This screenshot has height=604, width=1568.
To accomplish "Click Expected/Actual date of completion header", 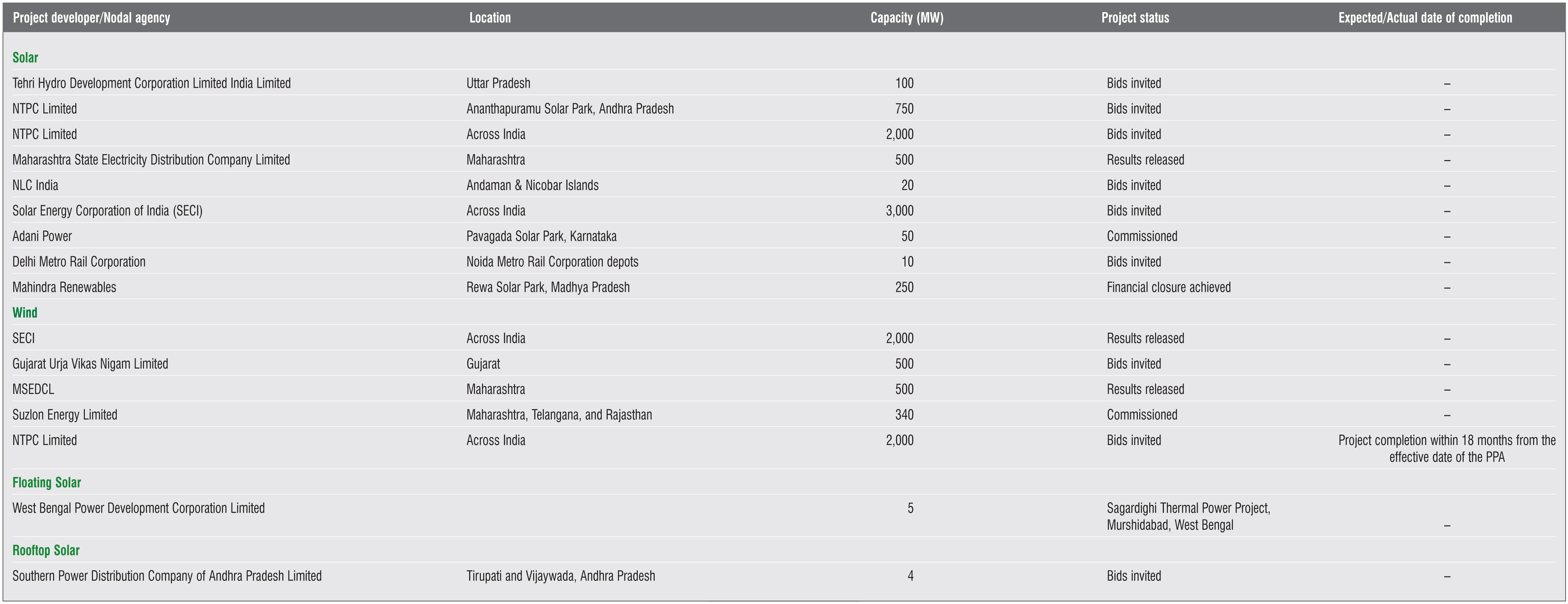I will tap(1424, 18).
